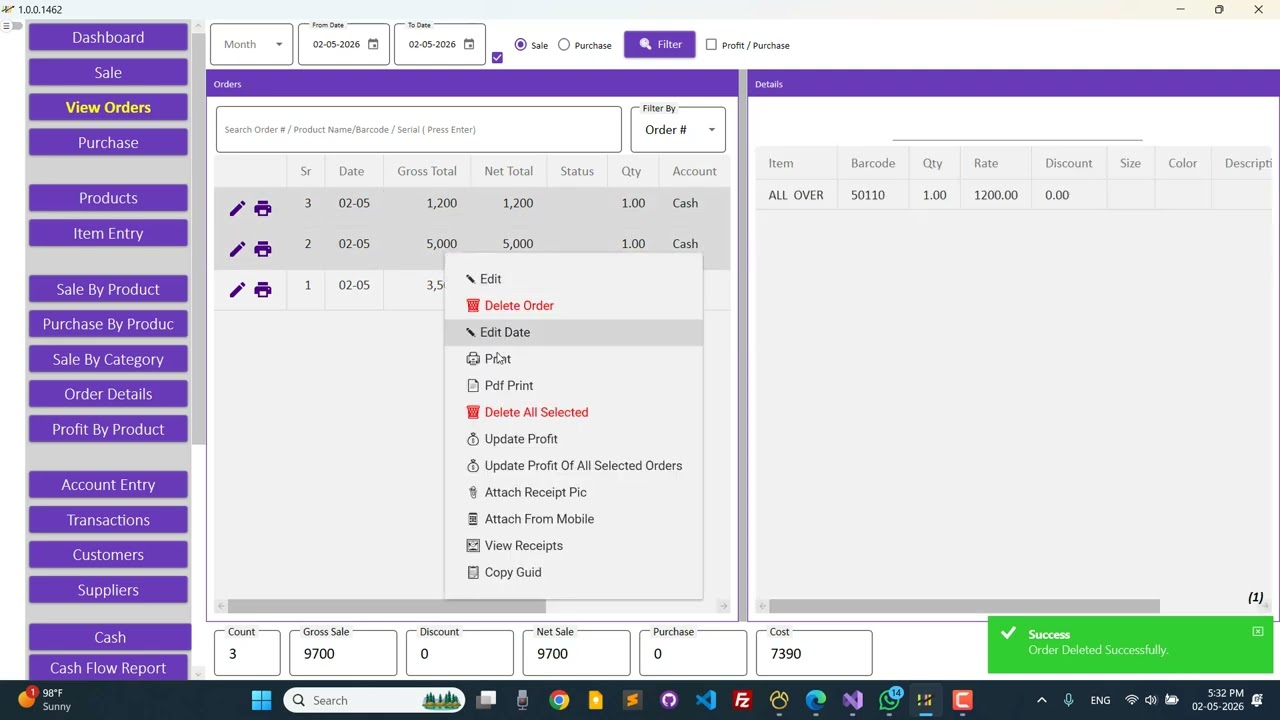This screenshot has width=1280, height=720.
Task: Close the Success notification
Action: click(1258, 631)
